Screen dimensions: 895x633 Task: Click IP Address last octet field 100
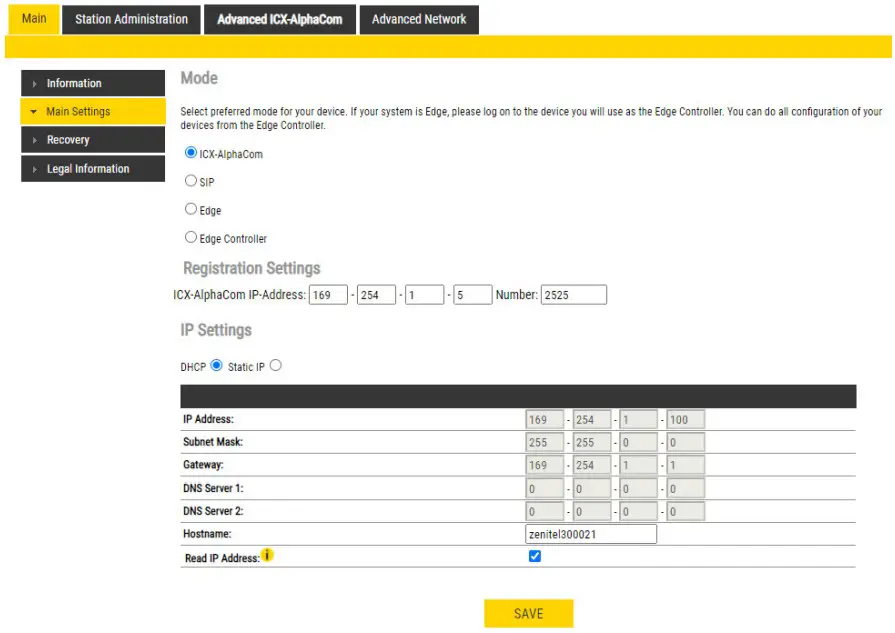click(686, 420)
